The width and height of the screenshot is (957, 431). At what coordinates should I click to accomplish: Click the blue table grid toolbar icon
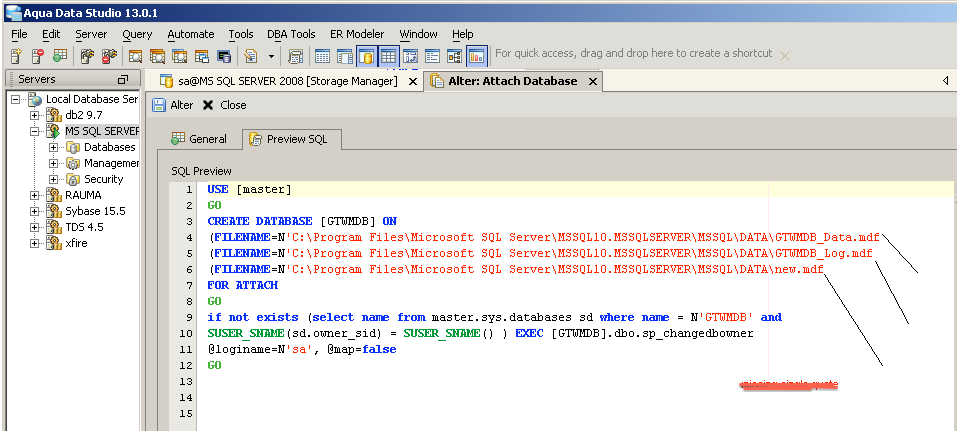click(x=322, y=56)
